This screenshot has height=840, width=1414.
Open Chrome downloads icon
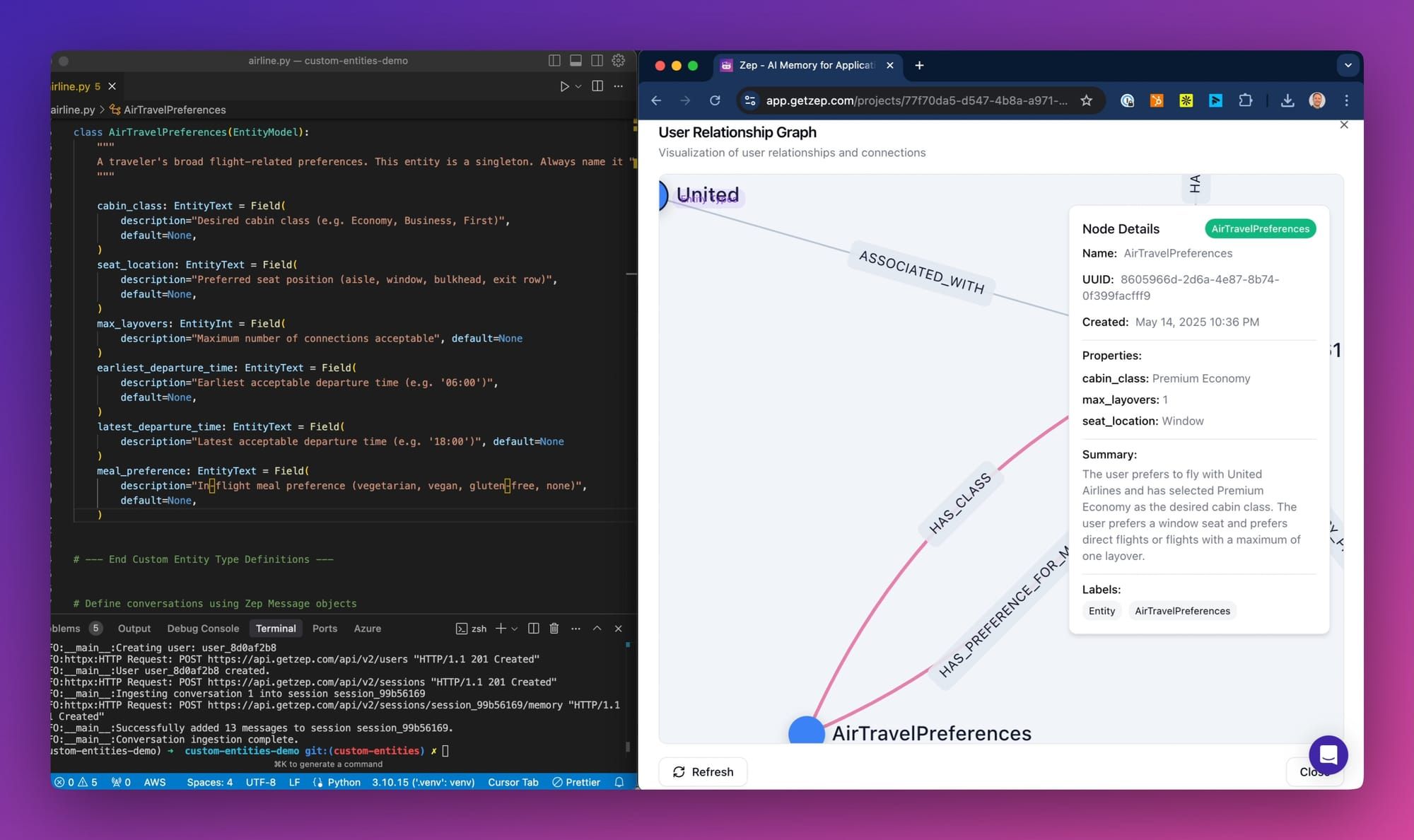(x=1287, y=100)
